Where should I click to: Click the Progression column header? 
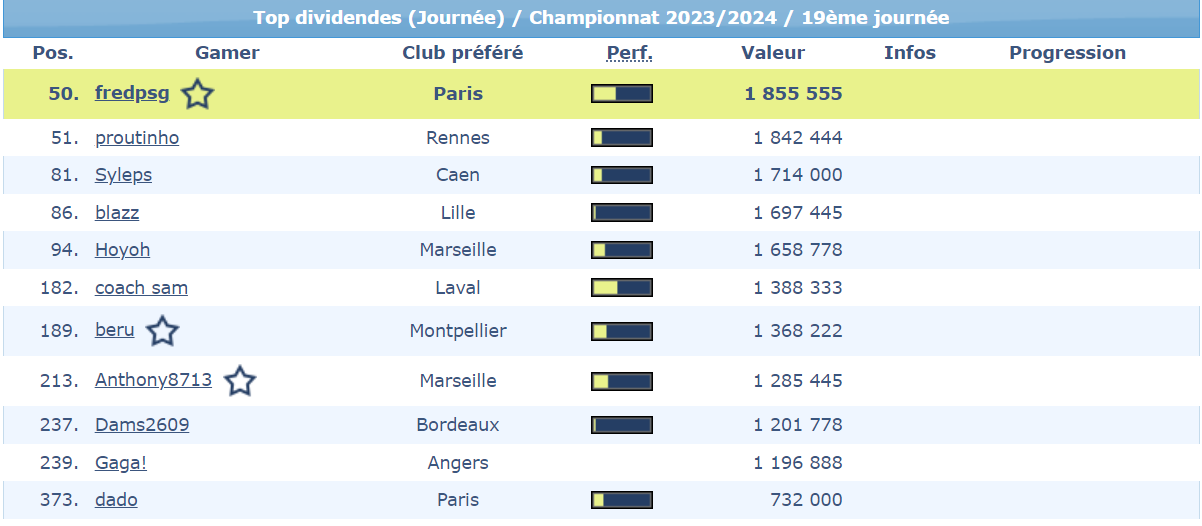pyautogui.click(x=1067, y=53)
